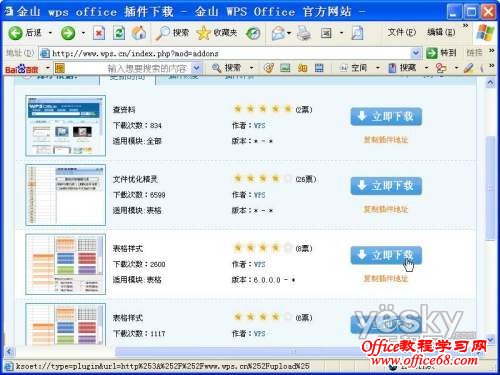Click the Edit page icon
The width and height of the screenshot is (500, 375).
pos(326,33)
